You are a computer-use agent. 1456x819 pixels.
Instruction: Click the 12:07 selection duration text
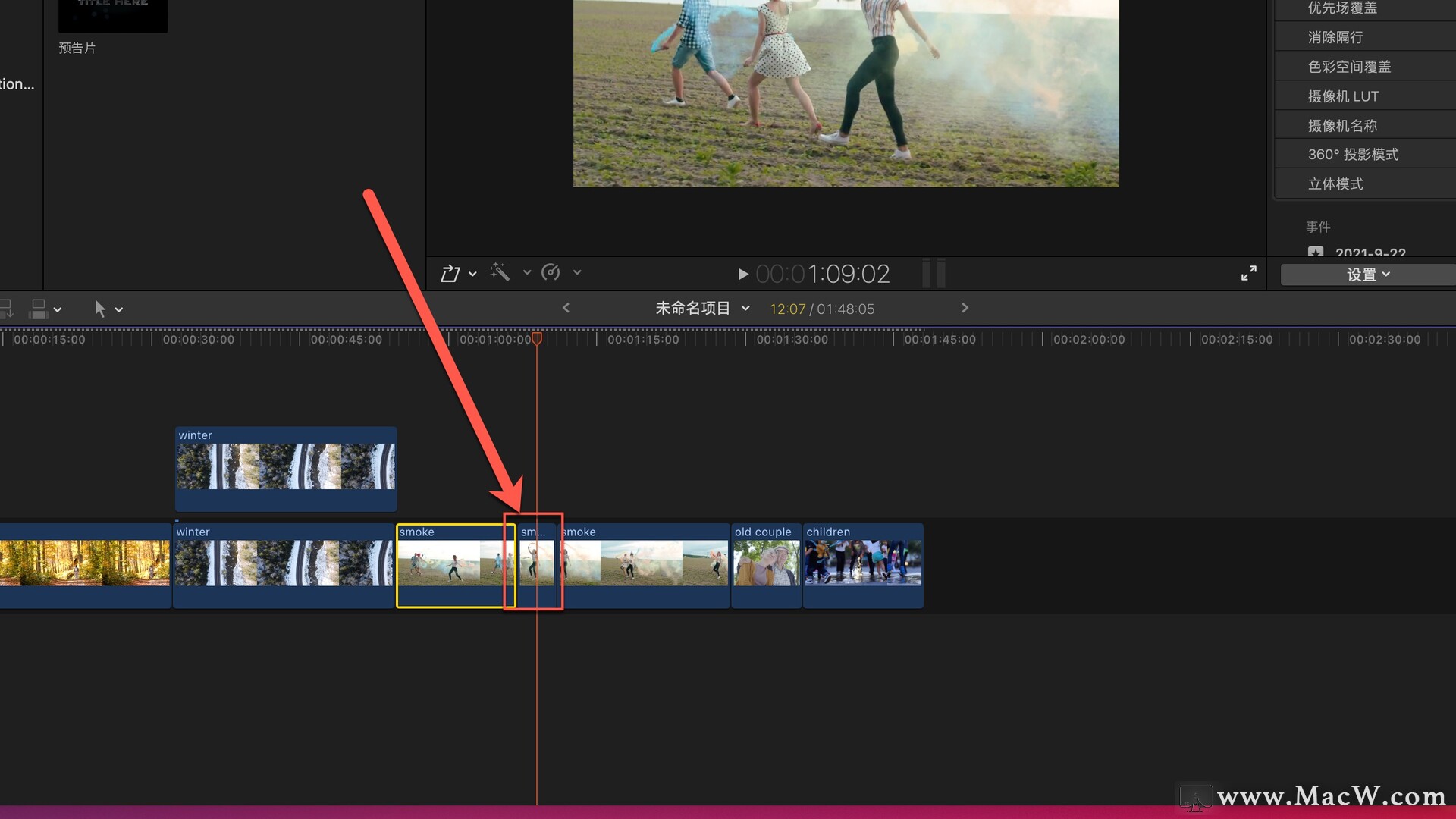(x=787, y=309)
